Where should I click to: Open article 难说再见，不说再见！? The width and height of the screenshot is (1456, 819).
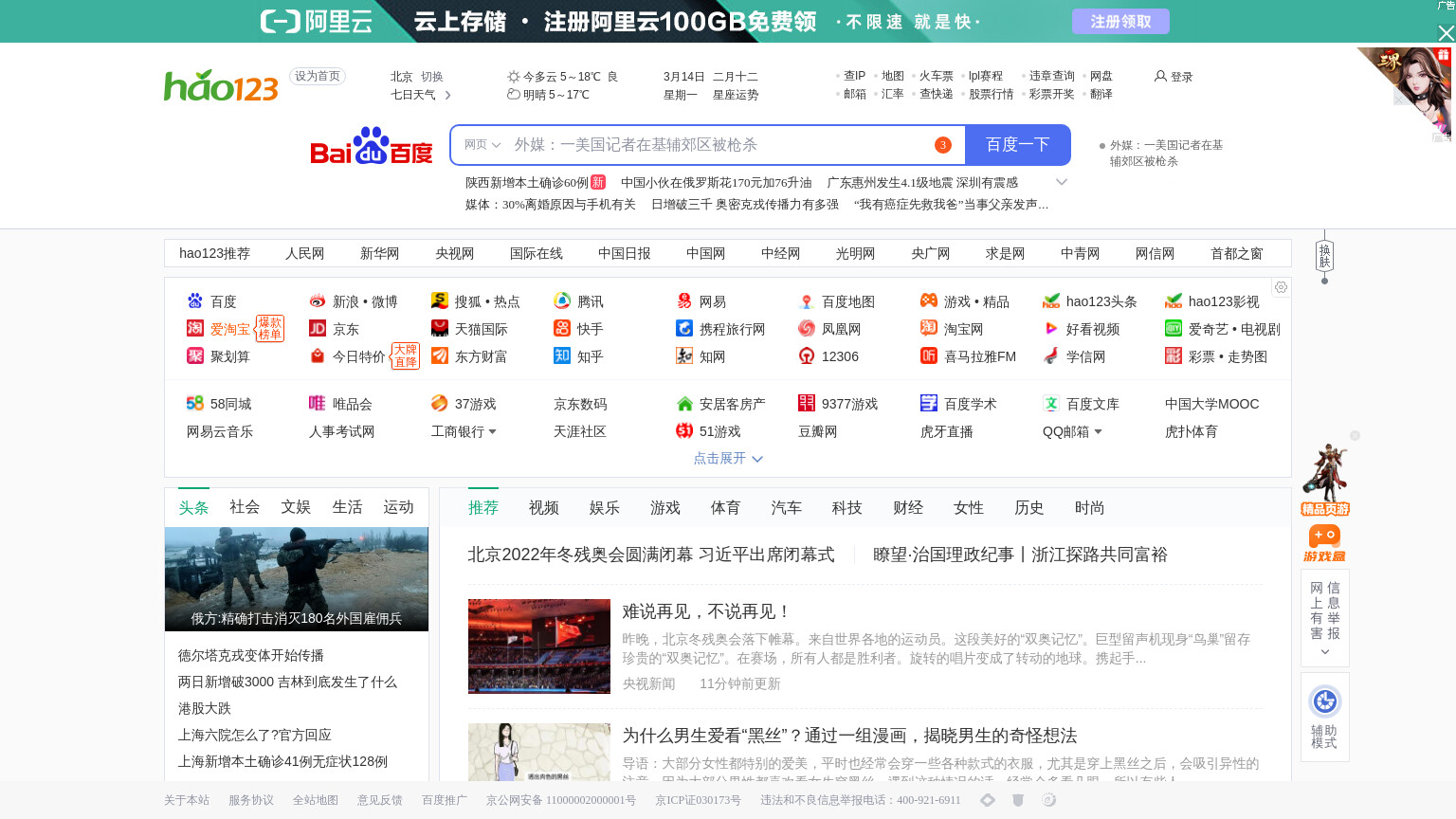707,611
